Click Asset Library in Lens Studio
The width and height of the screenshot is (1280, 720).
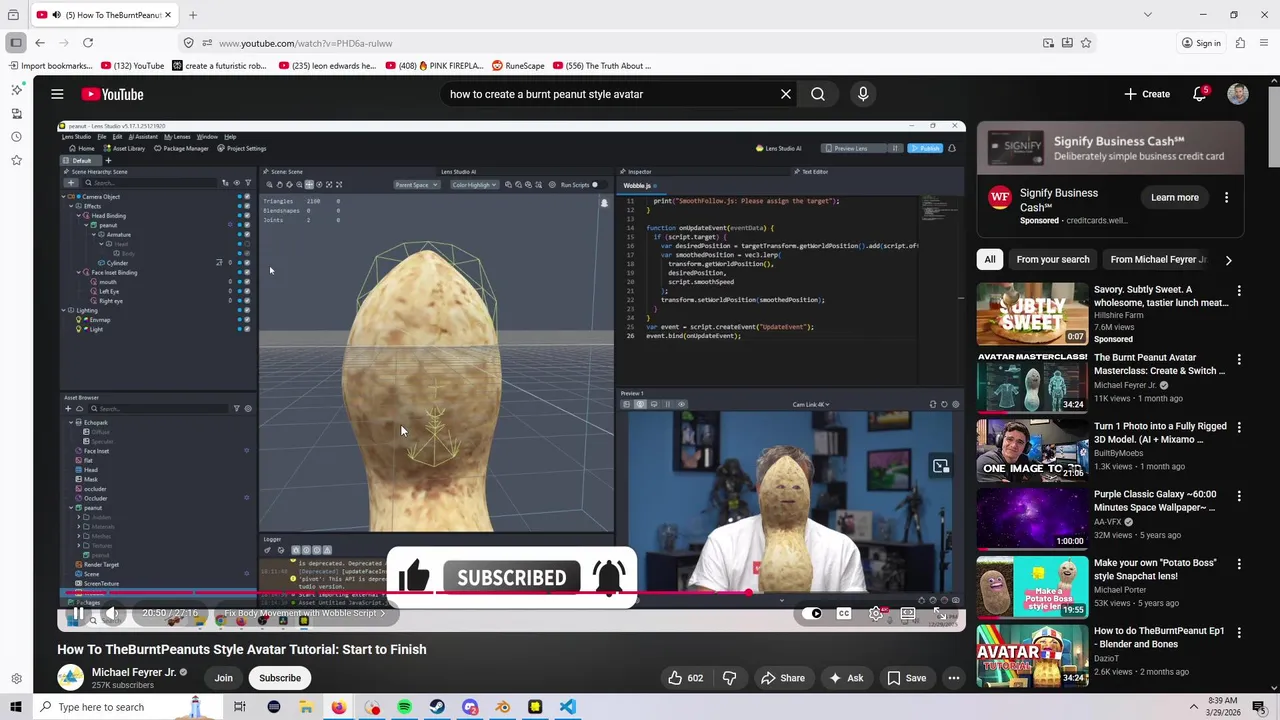tap(125, 148)
